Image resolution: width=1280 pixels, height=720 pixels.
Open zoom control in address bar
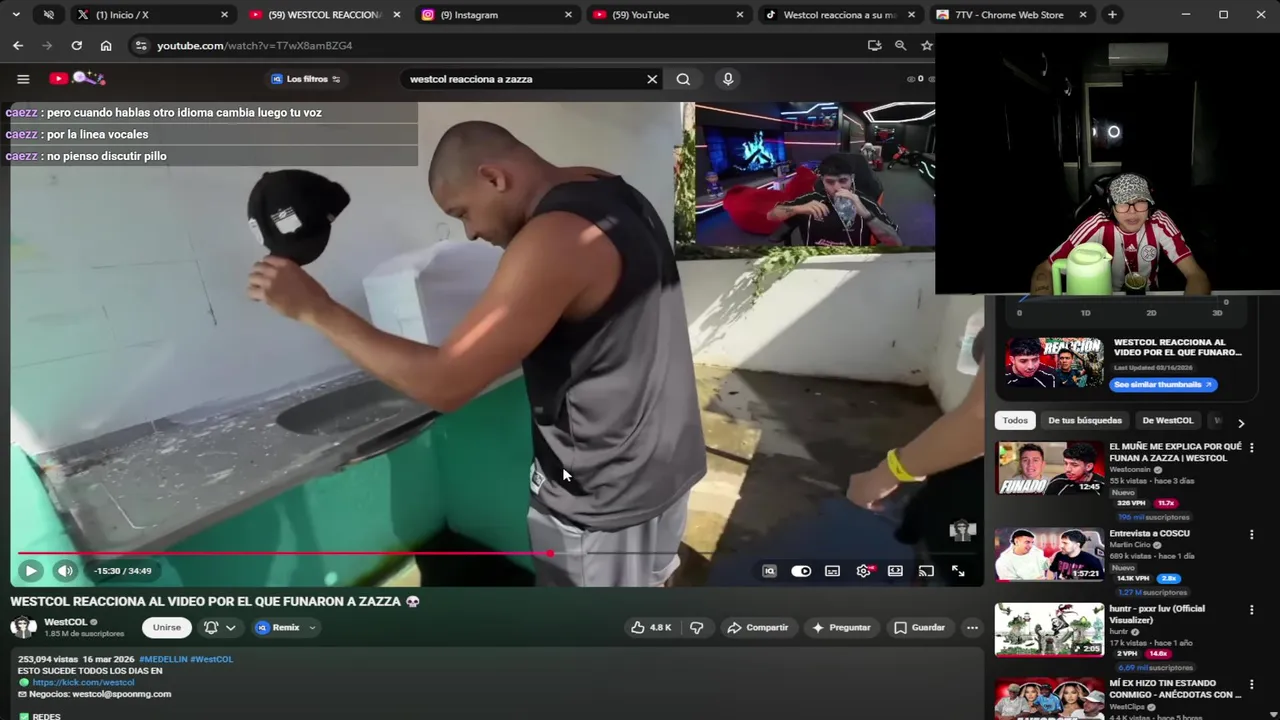pos(901,45)
